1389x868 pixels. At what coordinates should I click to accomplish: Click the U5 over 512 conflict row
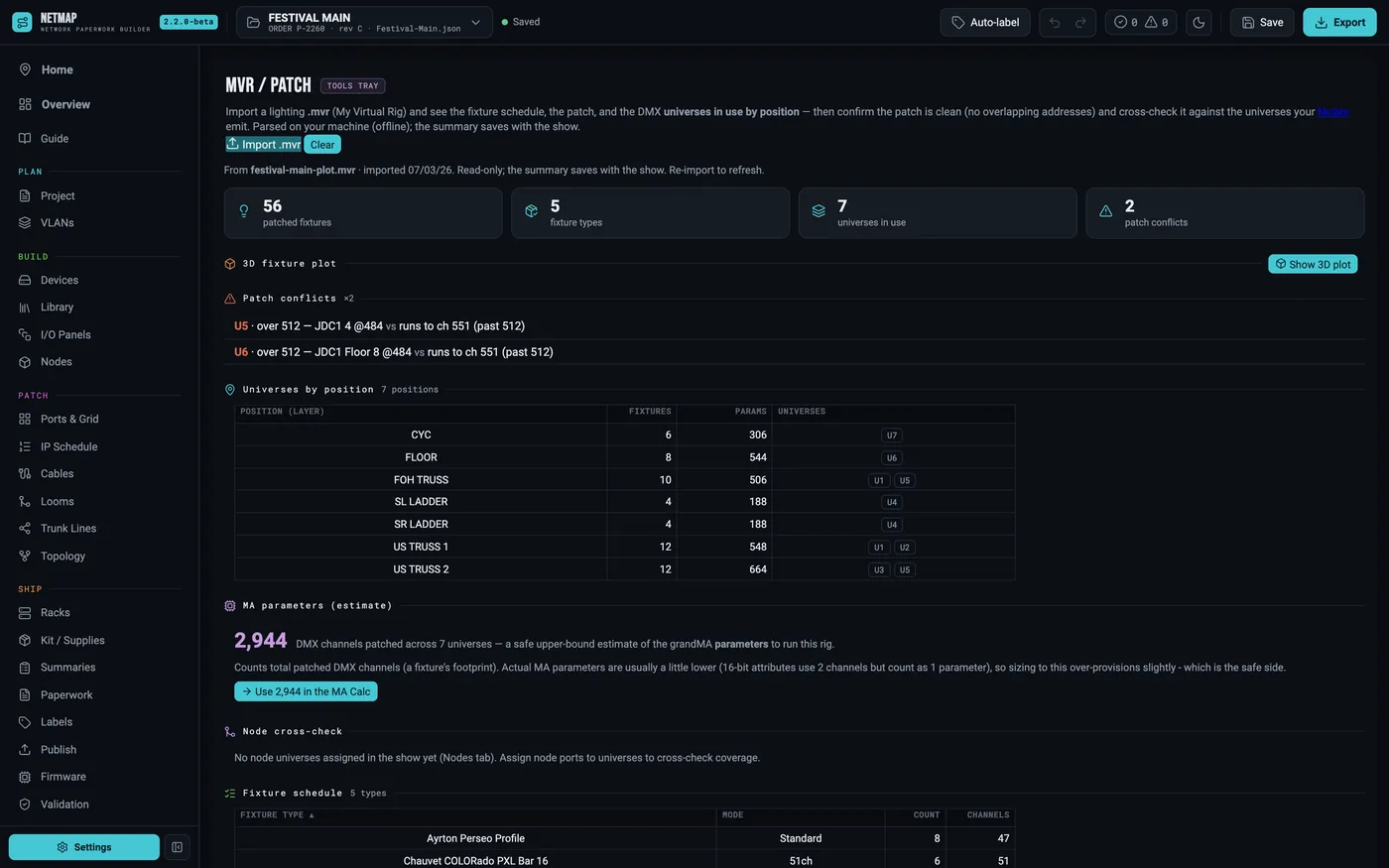pos(794,325)
